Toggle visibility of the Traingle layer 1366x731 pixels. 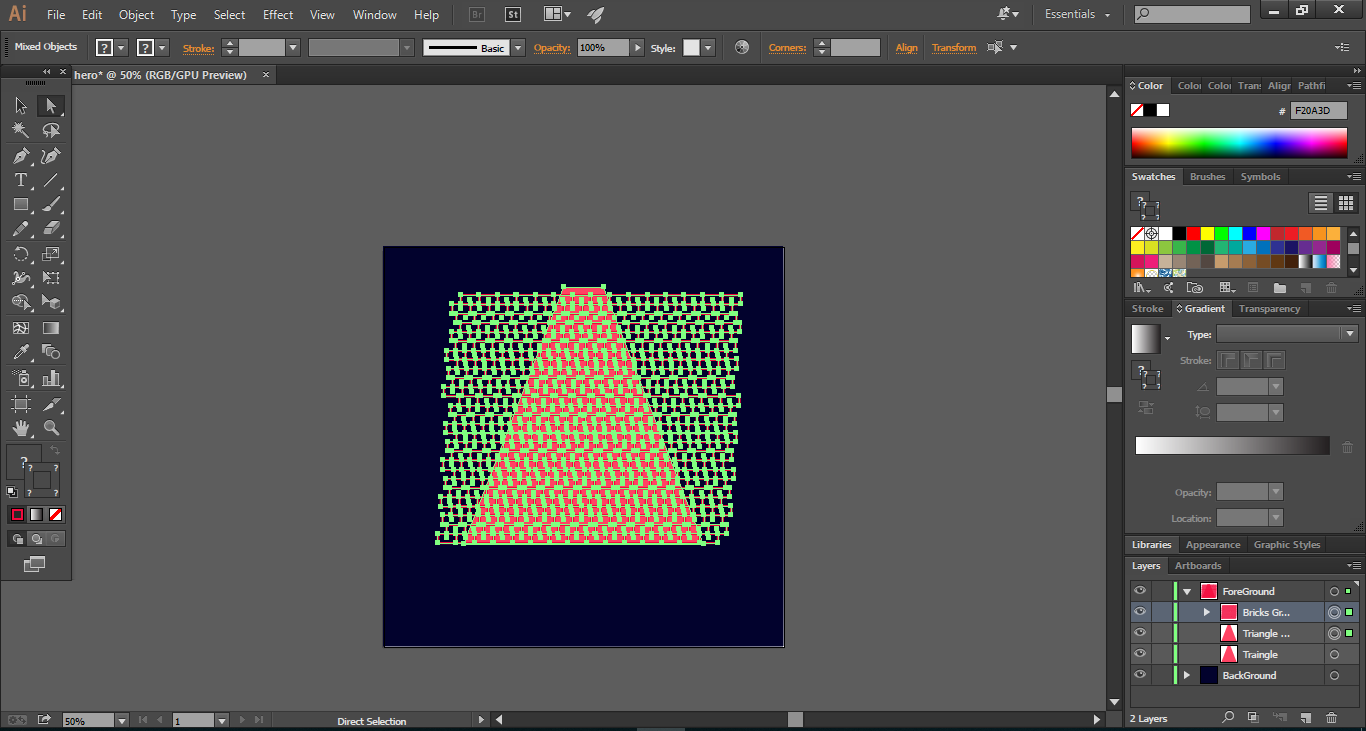[x=1139, y=653]
